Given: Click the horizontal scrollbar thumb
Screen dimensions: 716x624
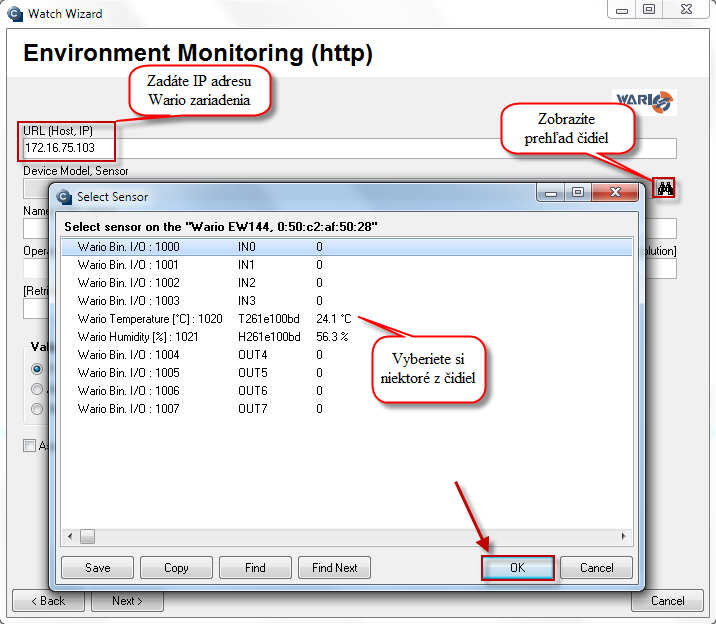Looking at the screenshot, I should (x=87, y=536).
